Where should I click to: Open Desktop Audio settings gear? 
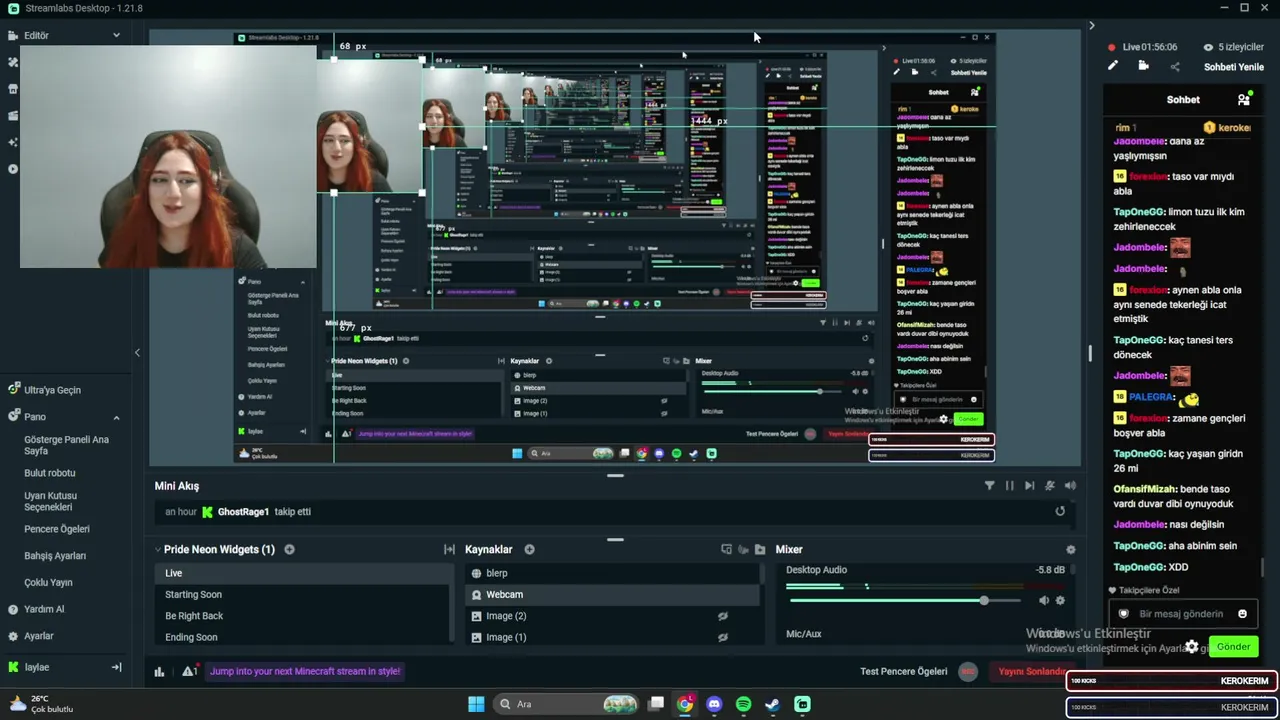1060,600
